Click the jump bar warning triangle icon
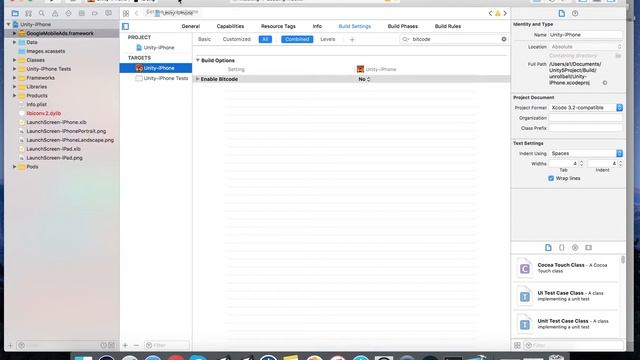 coord(498,13)
